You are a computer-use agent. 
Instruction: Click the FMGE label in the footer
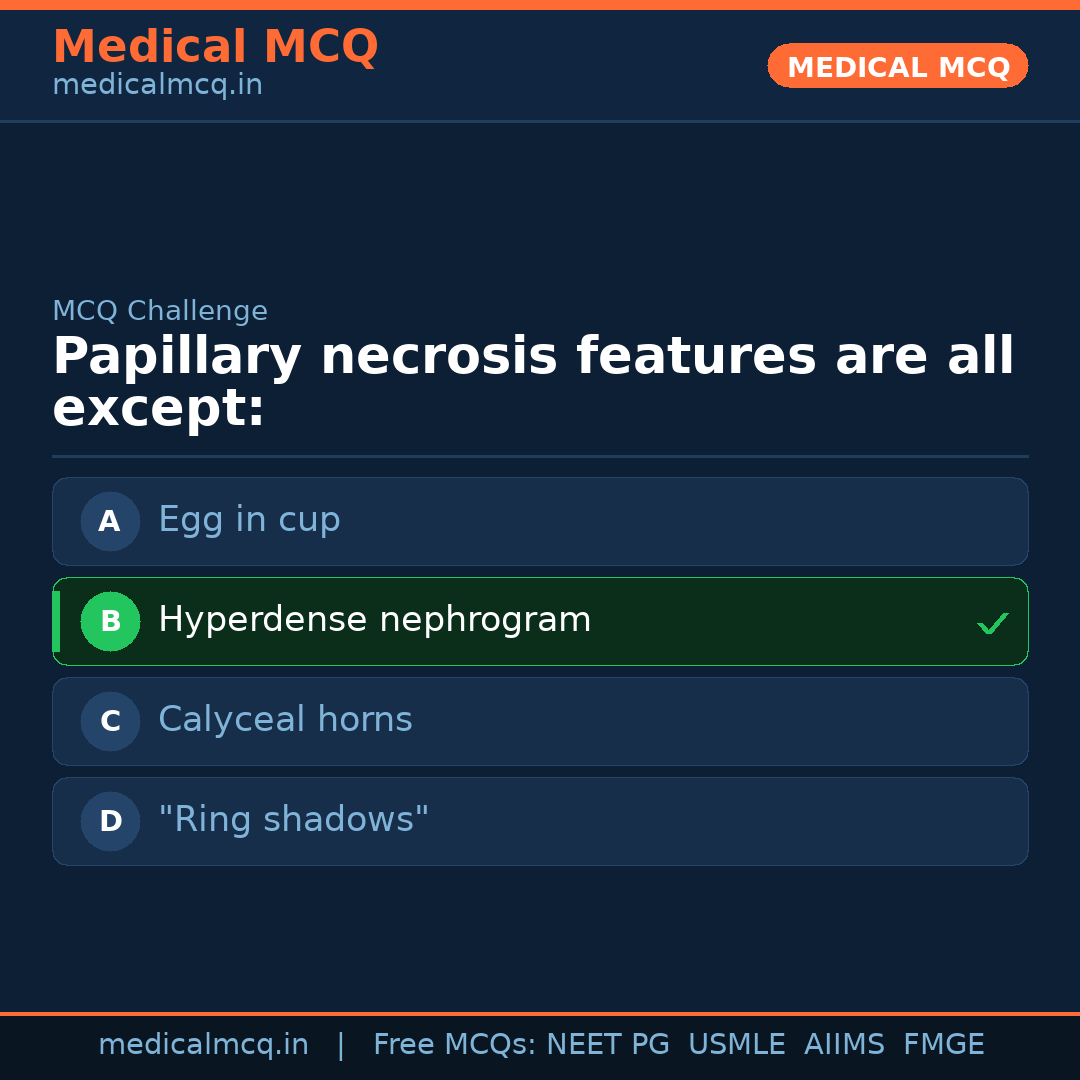(x=943, y=1045)
